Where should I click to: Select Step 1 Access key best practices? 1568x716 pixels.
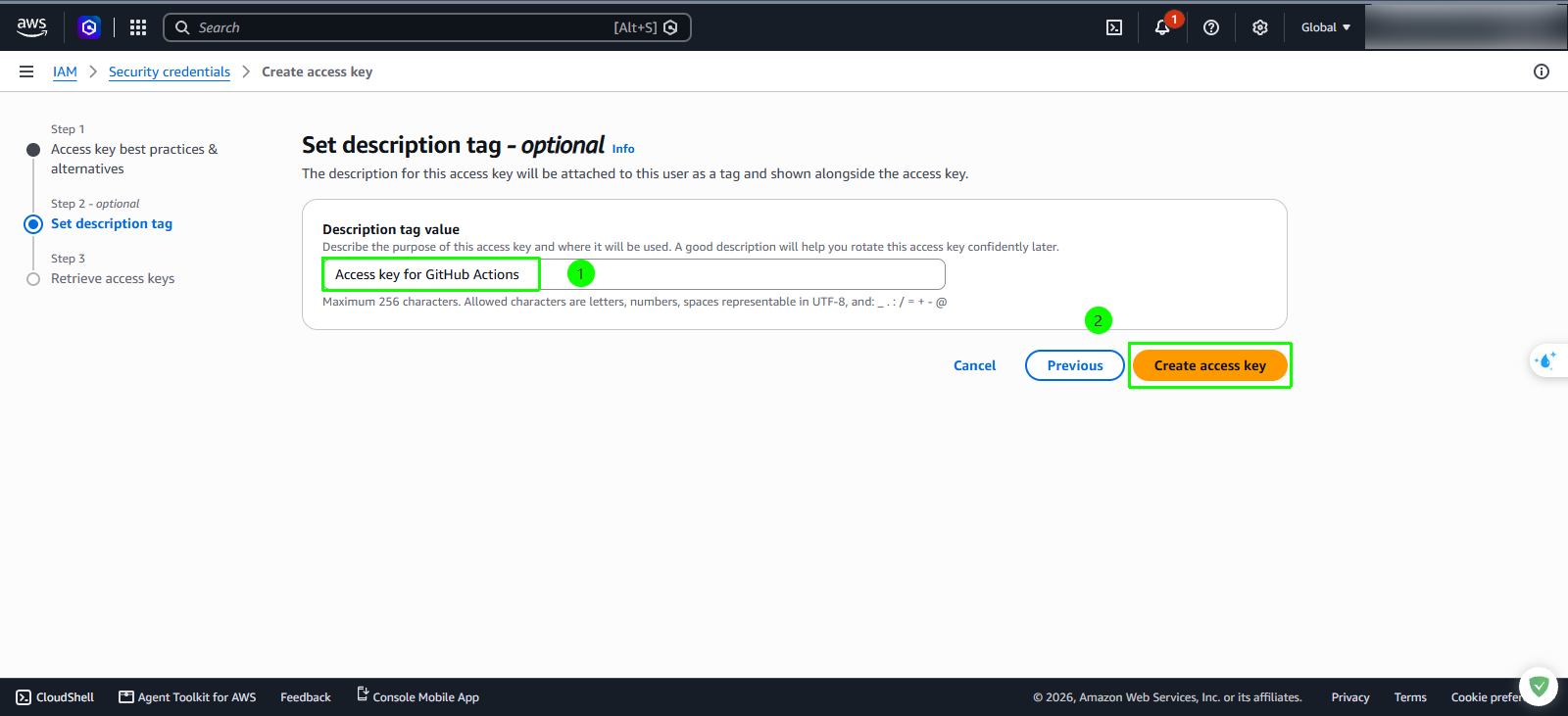(x=134, y=159)
